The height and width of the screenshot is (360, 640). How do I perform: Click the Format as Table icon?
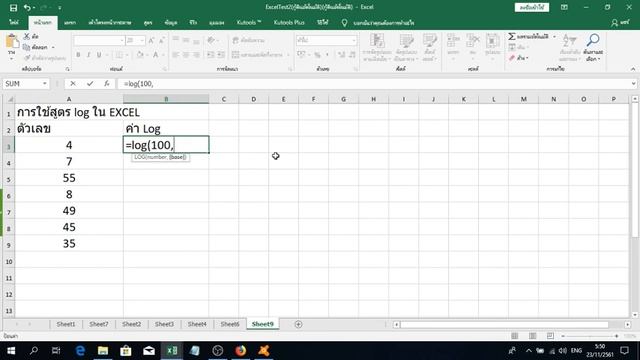pos(407,41)
